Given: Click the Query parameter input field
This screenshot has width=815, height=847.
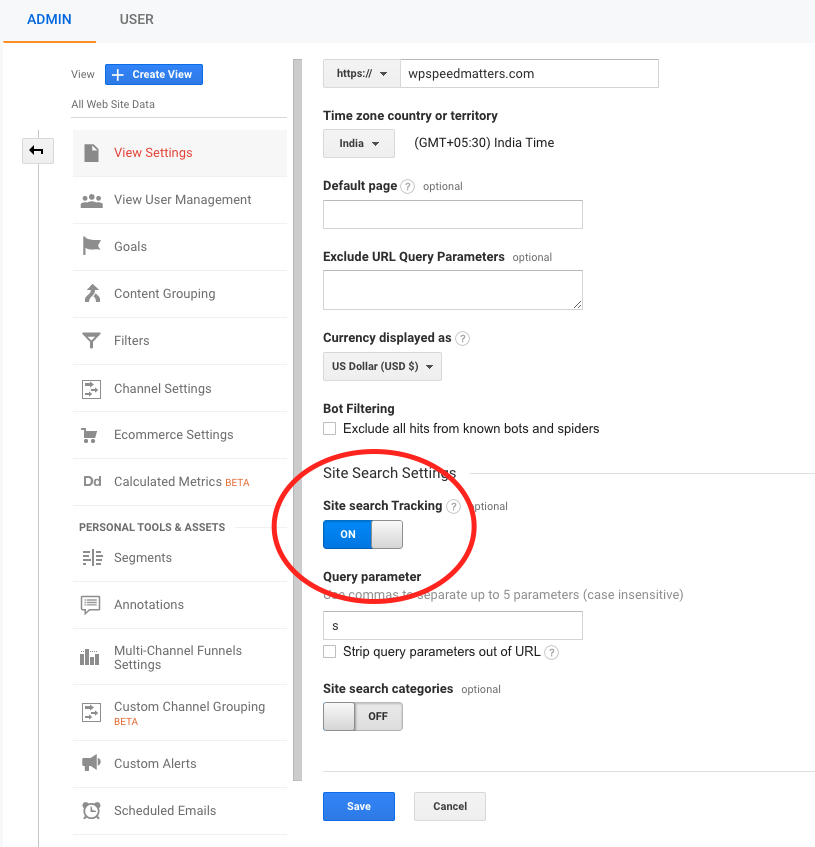Looking at the screenshot, I should tap(452, 626).
